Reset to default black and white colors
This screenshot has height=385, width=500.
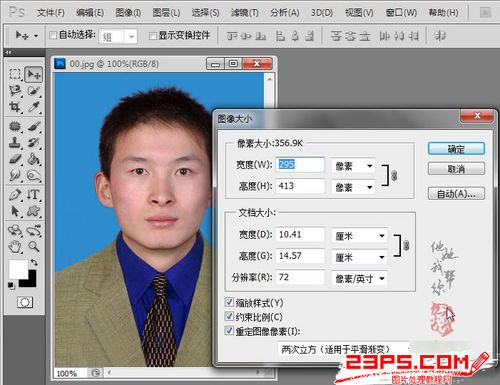tap(11, 286)
